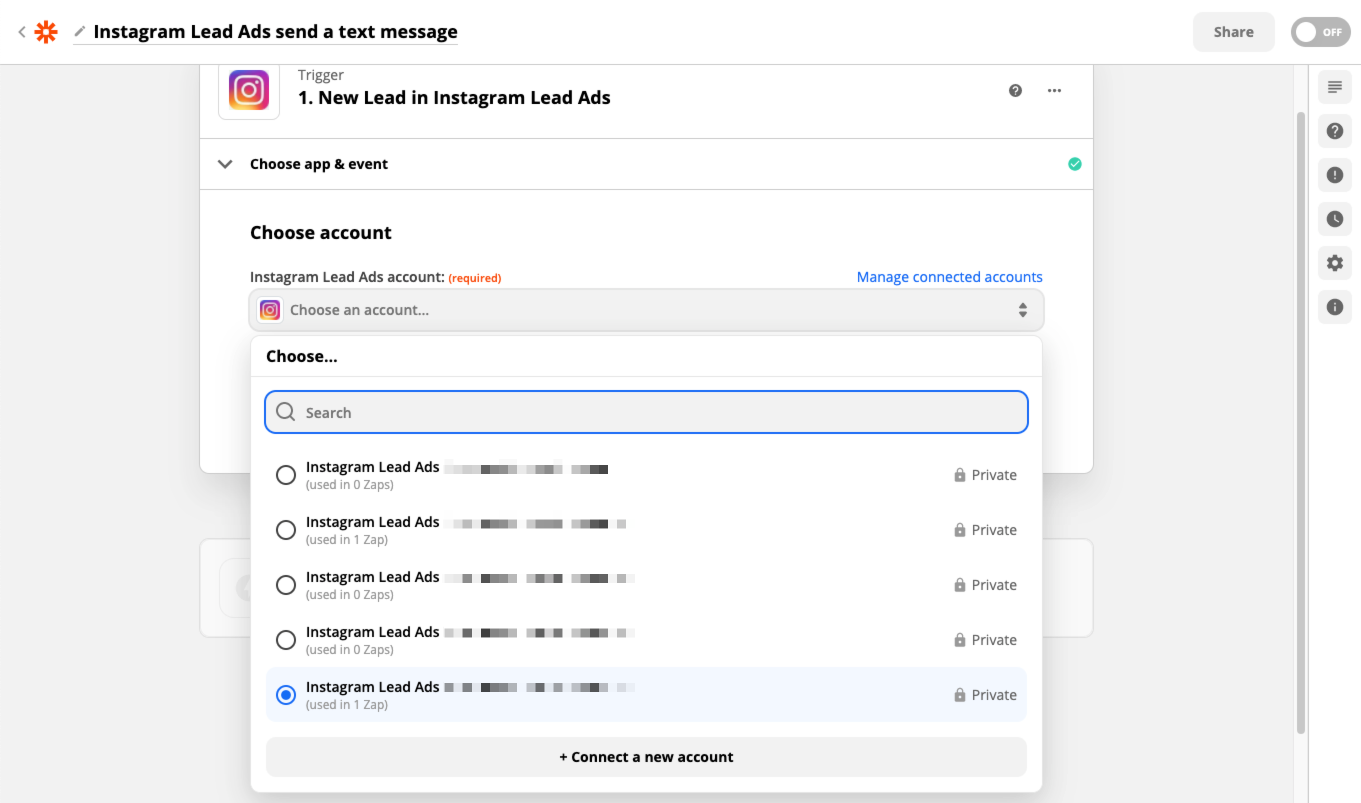Image resolution: width=1361 pixels, height=803 pixels.
Task: Click lock icon on third account row
Action: coord(960,585)
